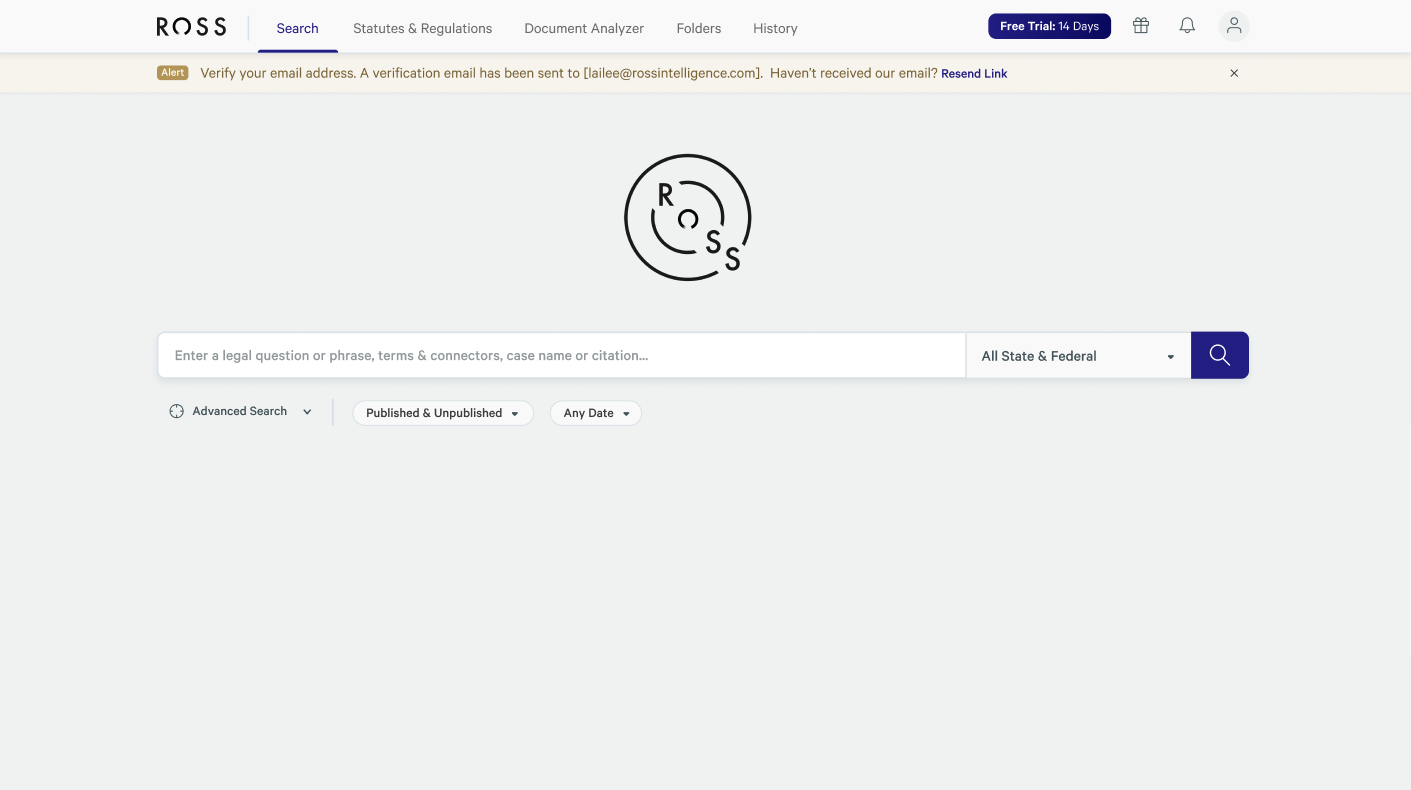Open the Document Analyzer tab
This screenshot has width=1411, height=790.
584,28
